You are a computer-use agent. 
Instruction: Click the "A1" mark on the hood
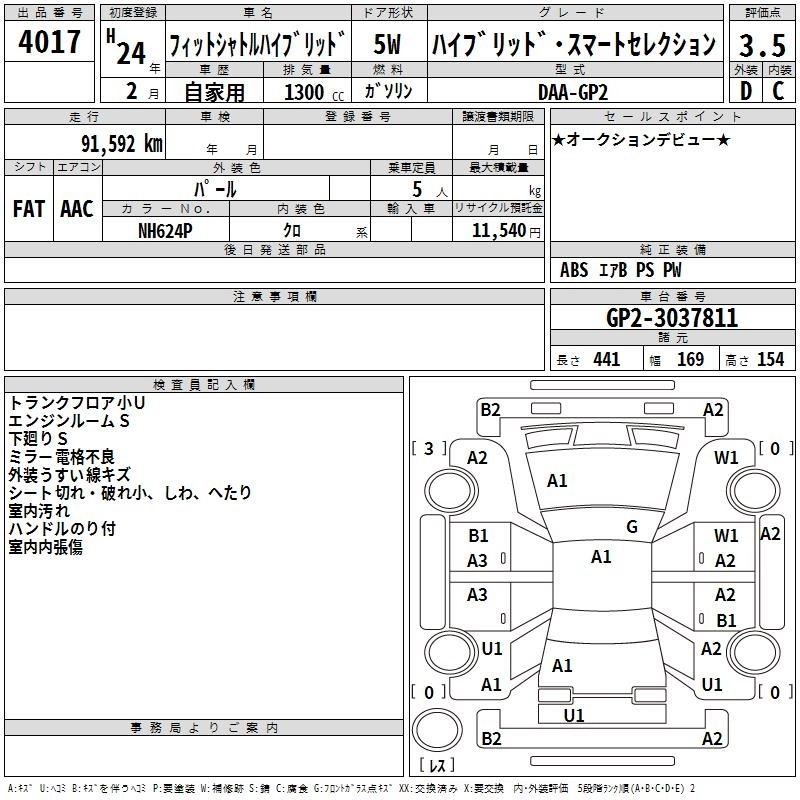pos(557,481)
